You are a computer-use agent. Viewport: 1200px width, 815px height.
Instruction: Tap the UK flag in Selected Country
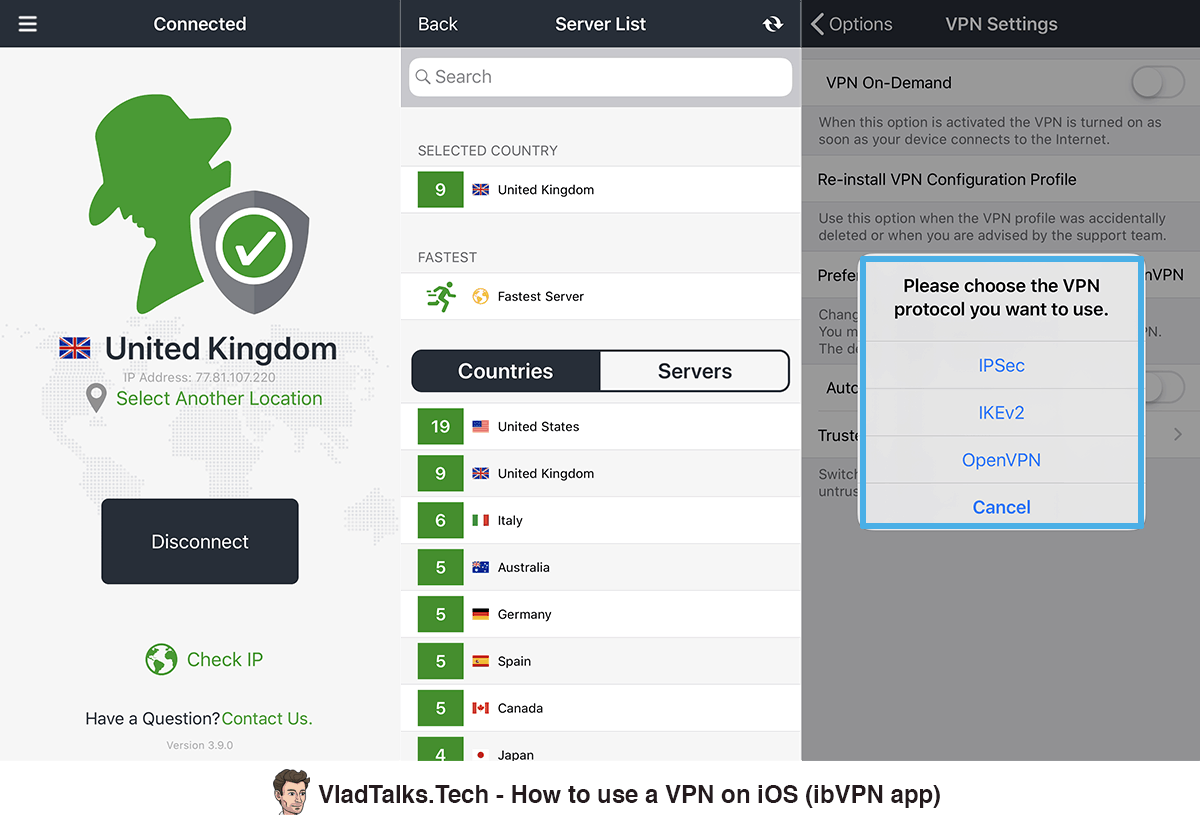click(x=481, y=189)
